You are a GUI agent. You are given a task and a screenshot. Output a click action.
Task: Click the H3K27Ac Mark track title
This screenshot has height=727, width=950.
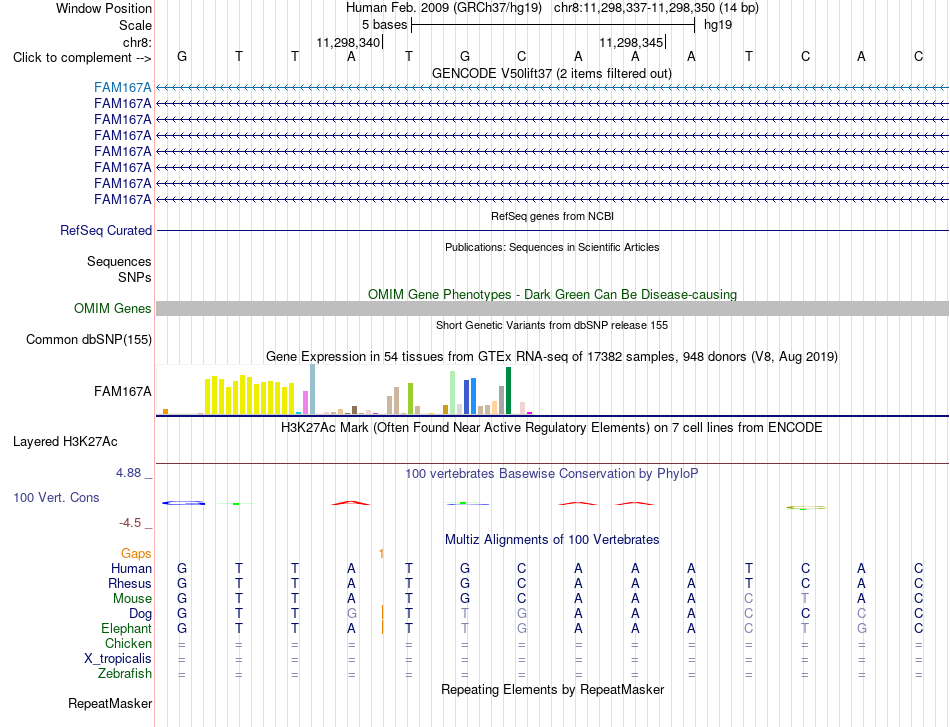pyautogui.click(x=552, y=428)
